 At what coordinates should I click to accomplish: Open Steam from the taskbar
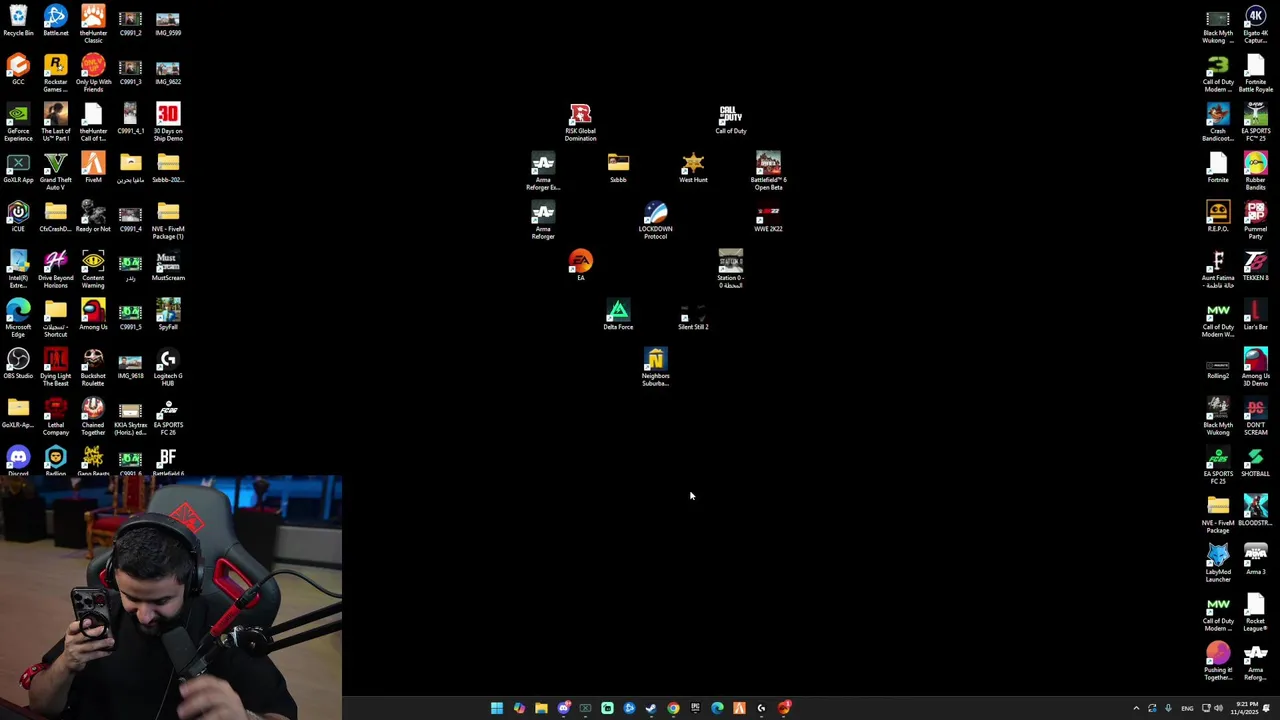pos(651,708)
